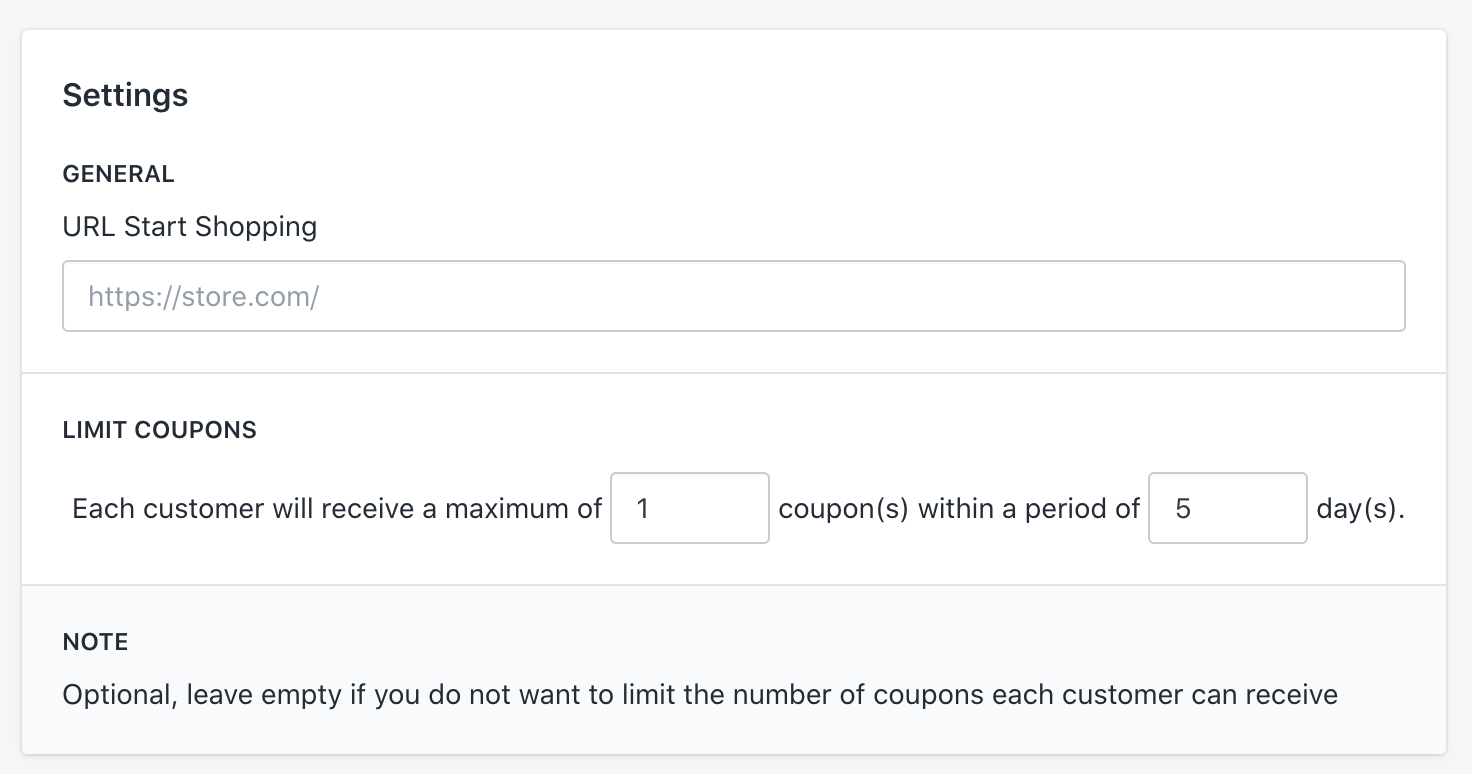This screenshot has height=774, width=1472.
Task: Click the 'Each customer will receive' text
Action: [x=244, y=509]
